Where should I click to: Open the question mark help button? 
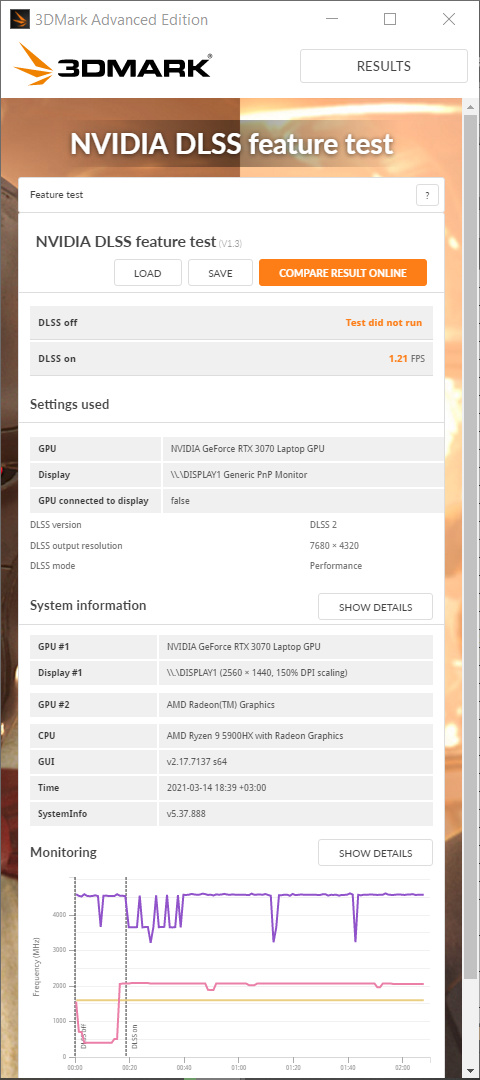[x=427, y=196]
